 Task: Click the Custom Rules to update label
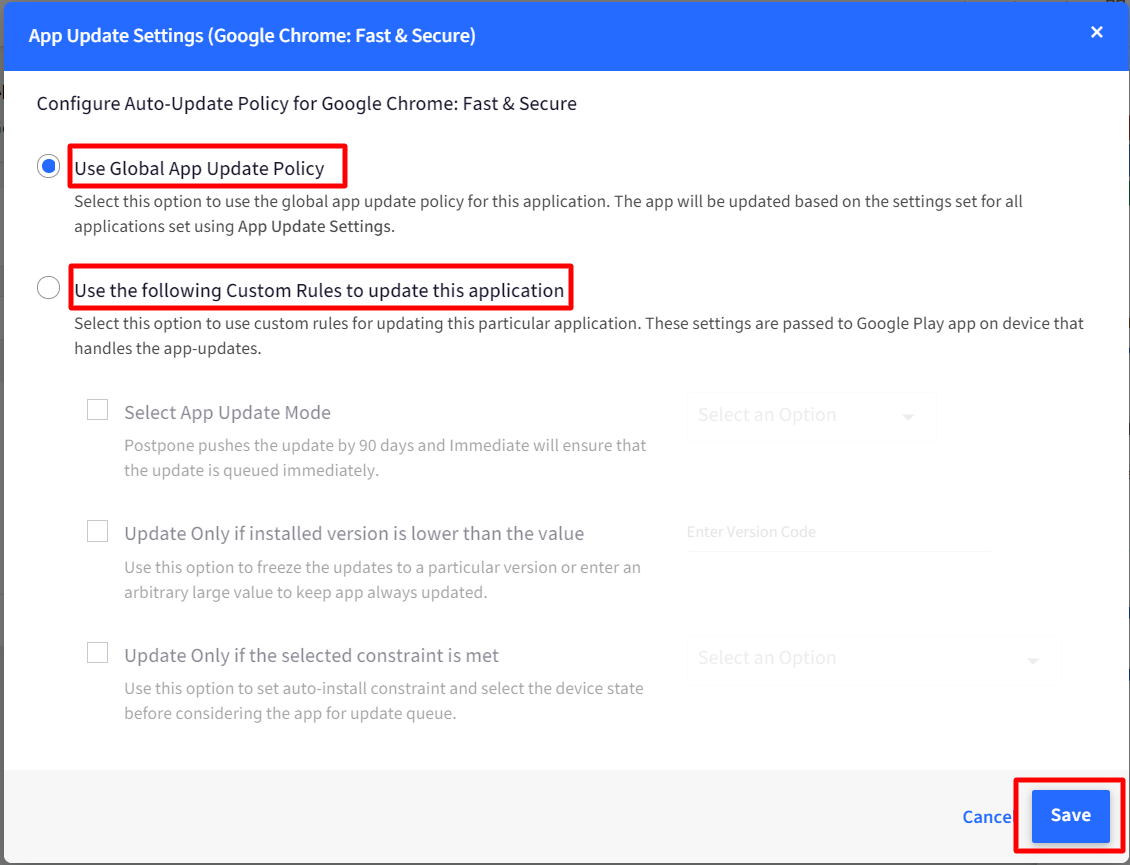pyautogui.click(x=319, y=290)
